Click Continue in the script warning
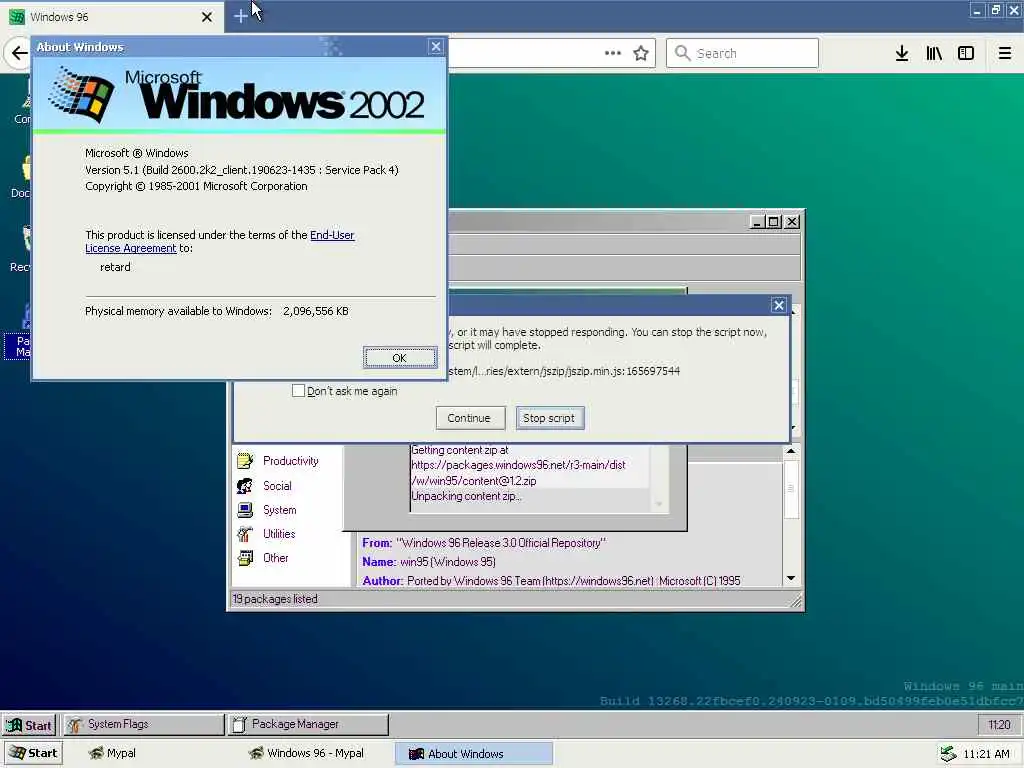 pyautogui.click(x=470, y=418)
